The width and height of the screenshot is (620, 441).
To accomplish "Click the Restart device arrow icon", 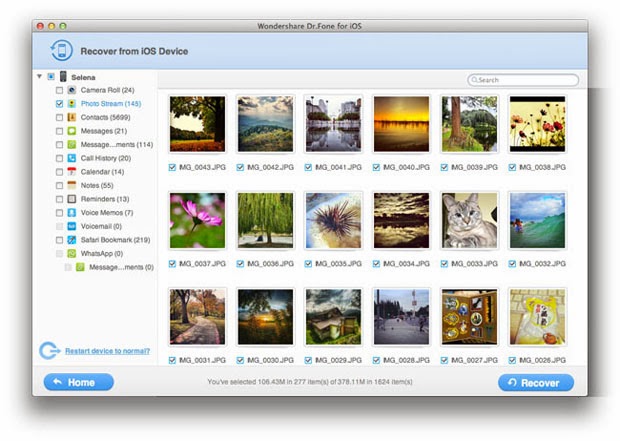I will point(49,351).
